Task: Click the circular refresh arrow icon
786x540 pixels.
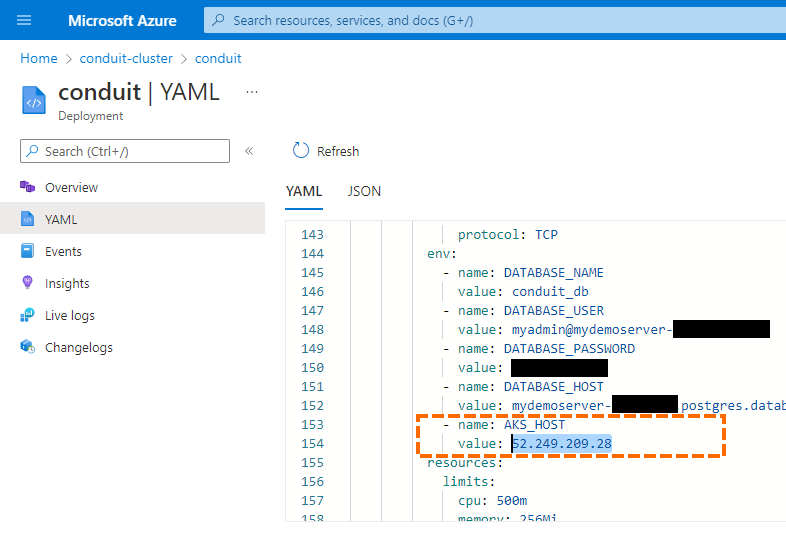Action: pyautogui.click(x=301, y=150)
